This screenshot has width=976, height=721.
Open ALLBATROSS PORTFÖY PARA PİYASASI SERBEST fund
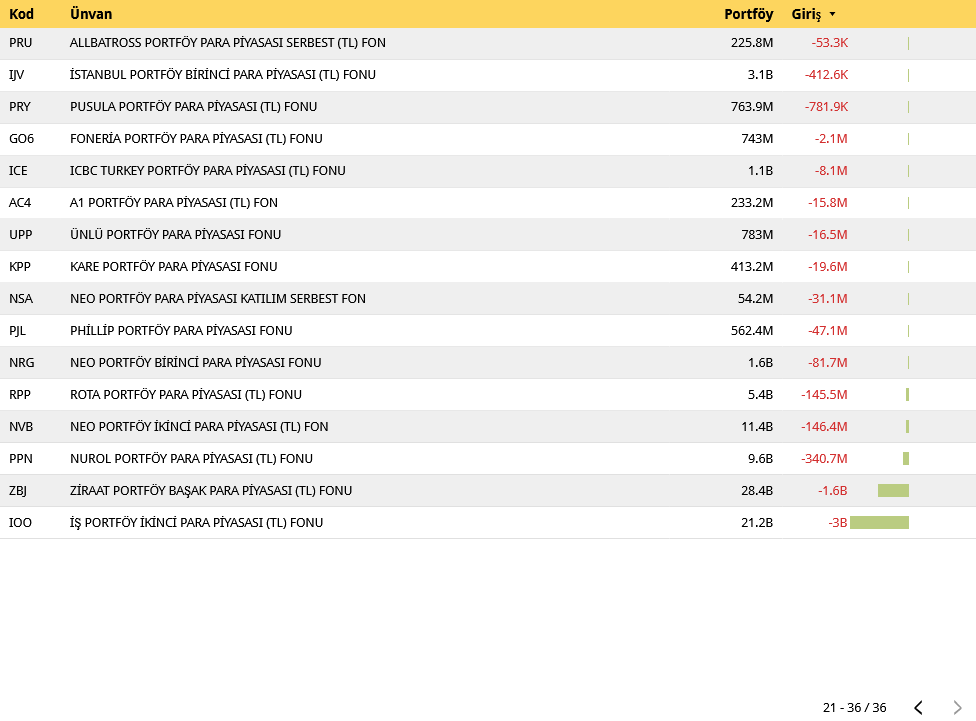point(228,43)
